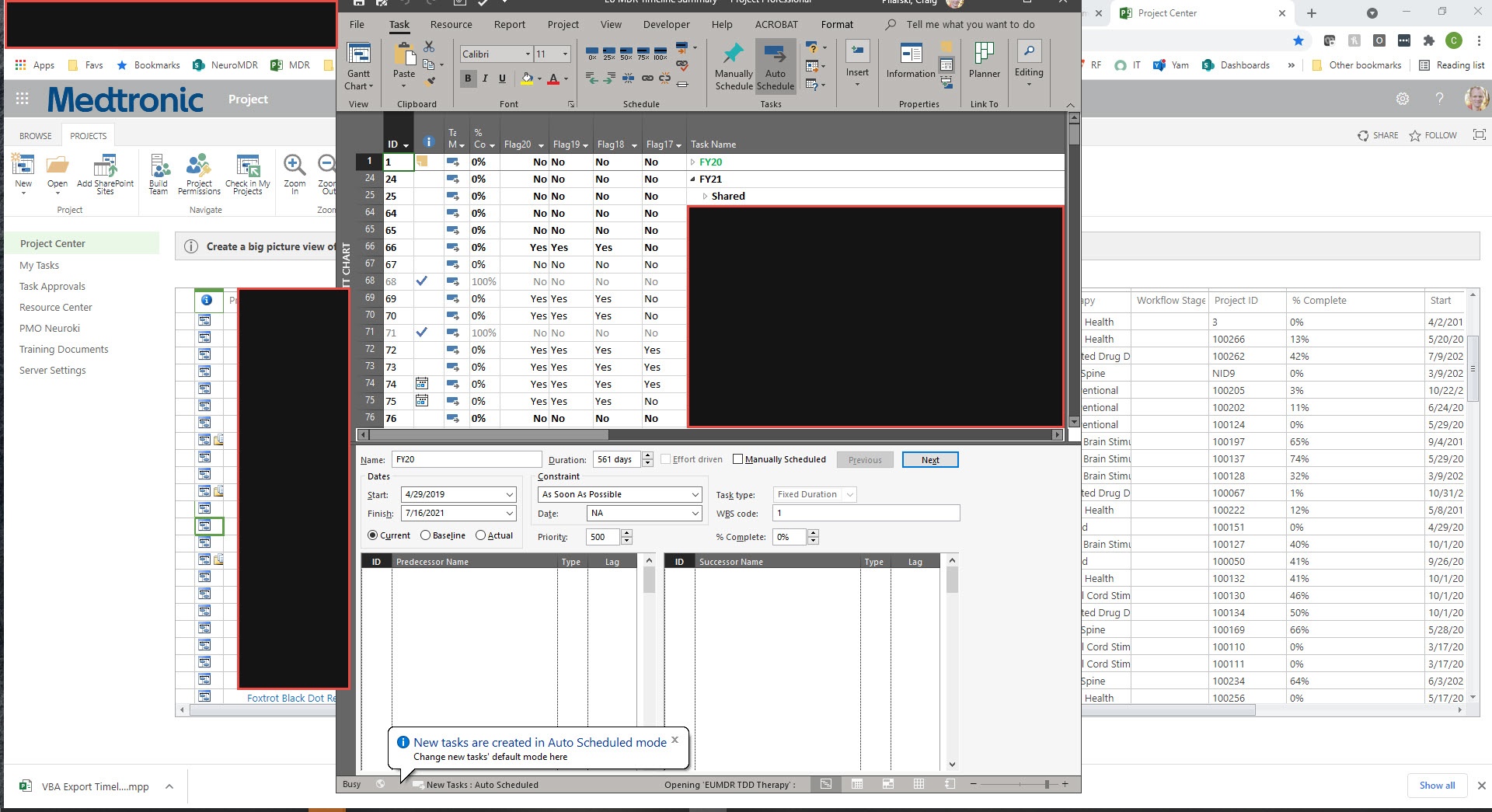This screenshot has height=812, width=1492.
Task: Open Resource Center link
Action: pyautogui.click(x=56, y=307)
